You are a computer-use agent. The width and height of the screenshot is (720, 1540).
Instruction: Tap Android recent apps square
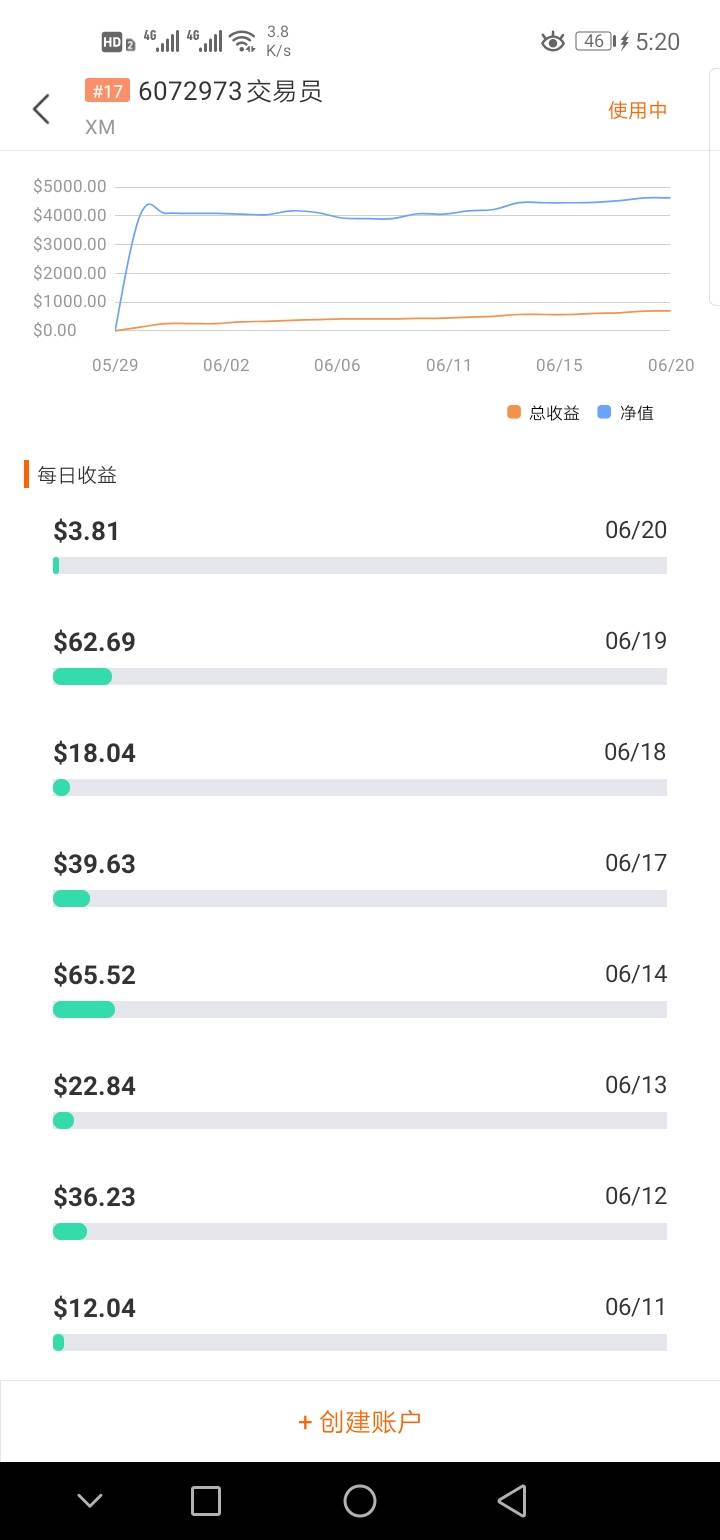coord(206,1501)
